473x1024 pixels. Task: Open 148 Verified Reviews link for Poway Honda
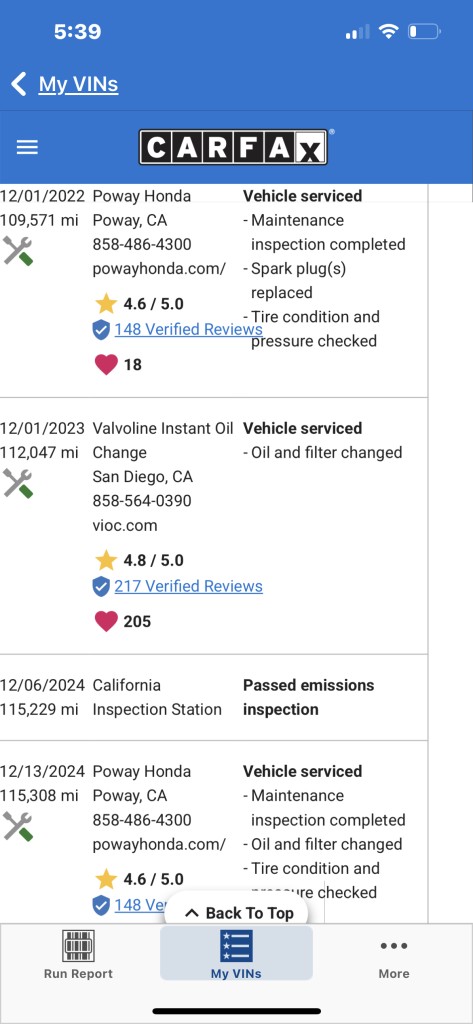tap(188, 329)
